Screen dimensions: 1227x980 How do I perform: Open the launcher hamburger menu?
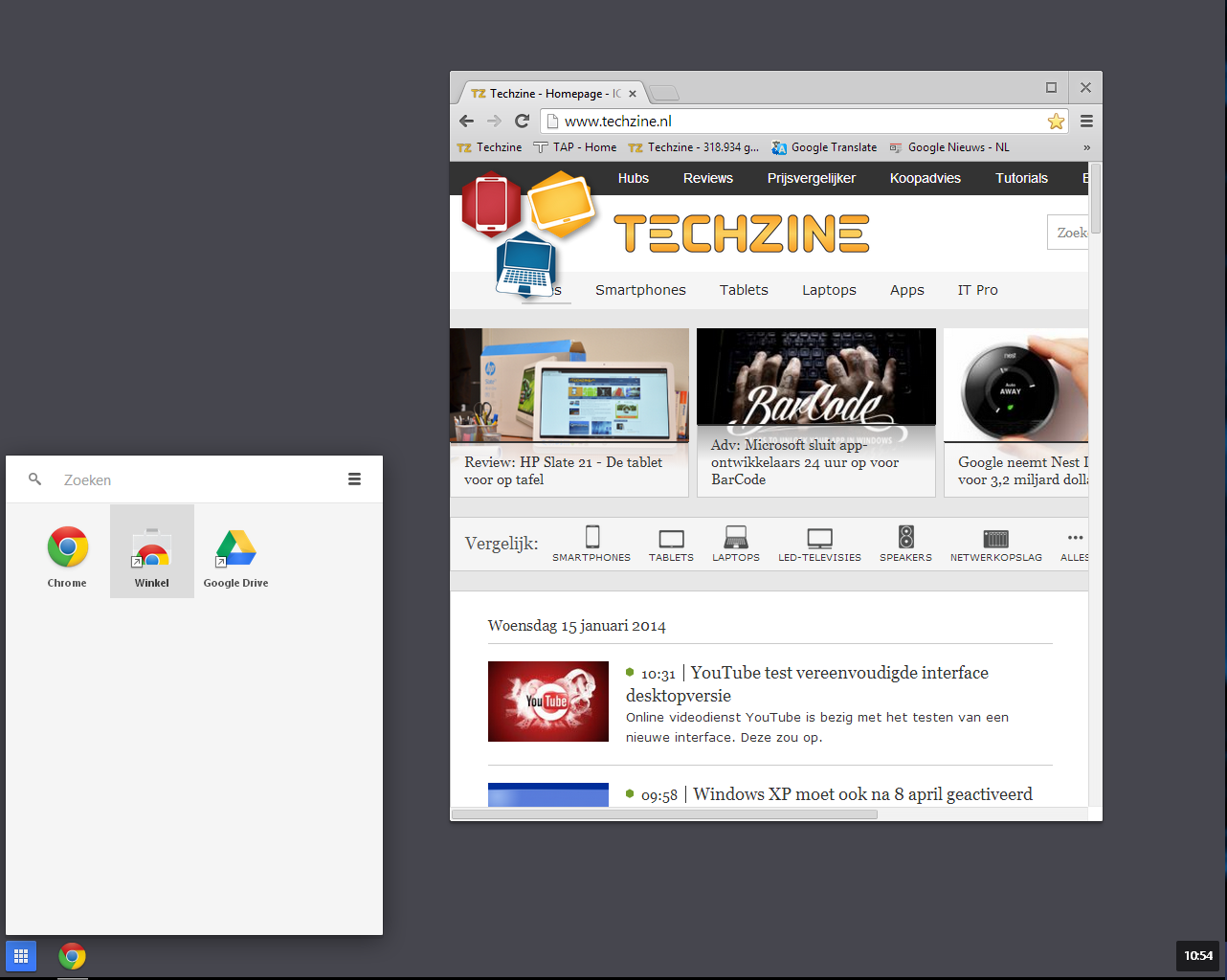pyautogui.click(x=354, y=479)
